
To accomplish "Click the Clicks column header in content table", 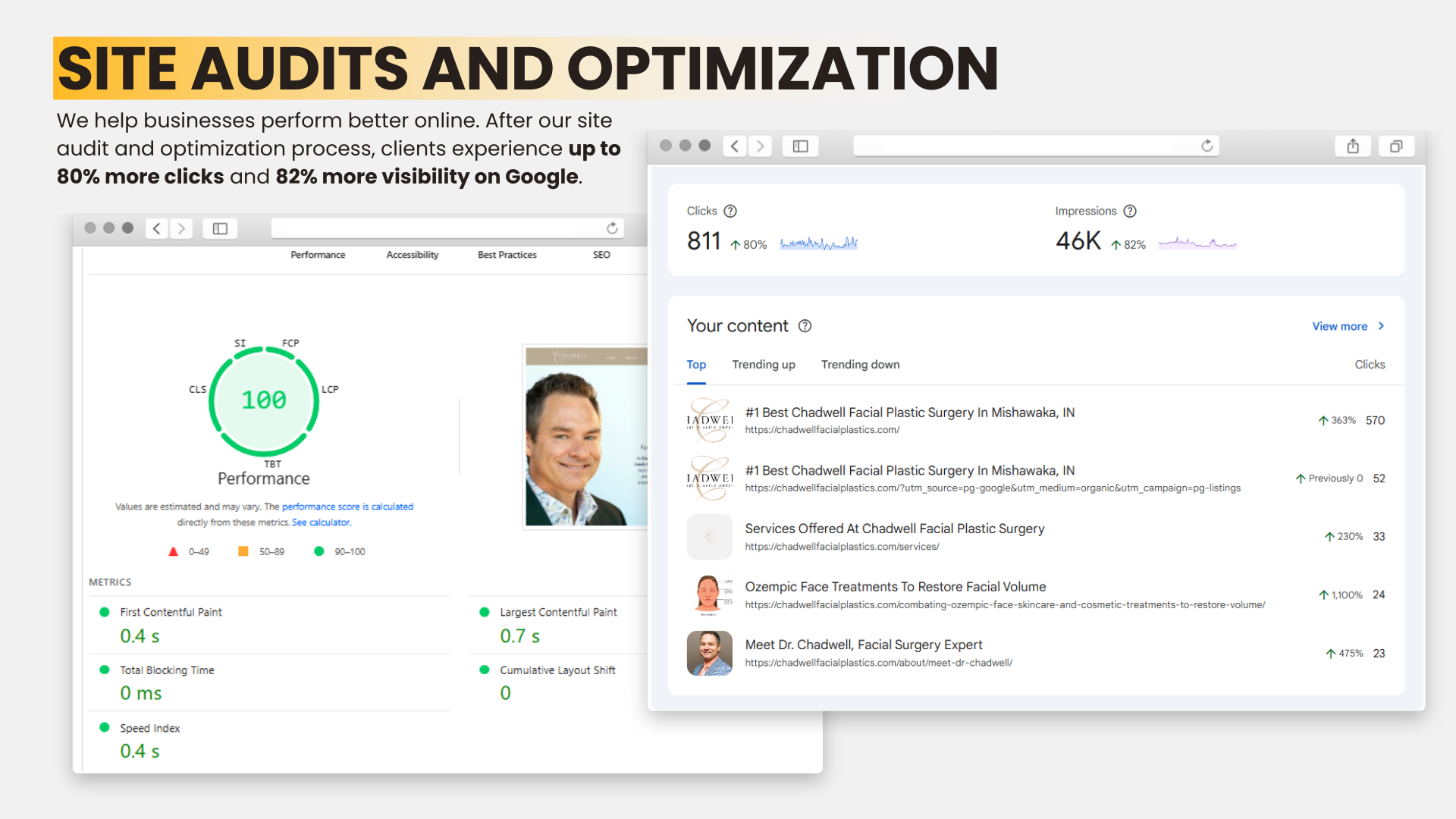I will point(1370,365).
